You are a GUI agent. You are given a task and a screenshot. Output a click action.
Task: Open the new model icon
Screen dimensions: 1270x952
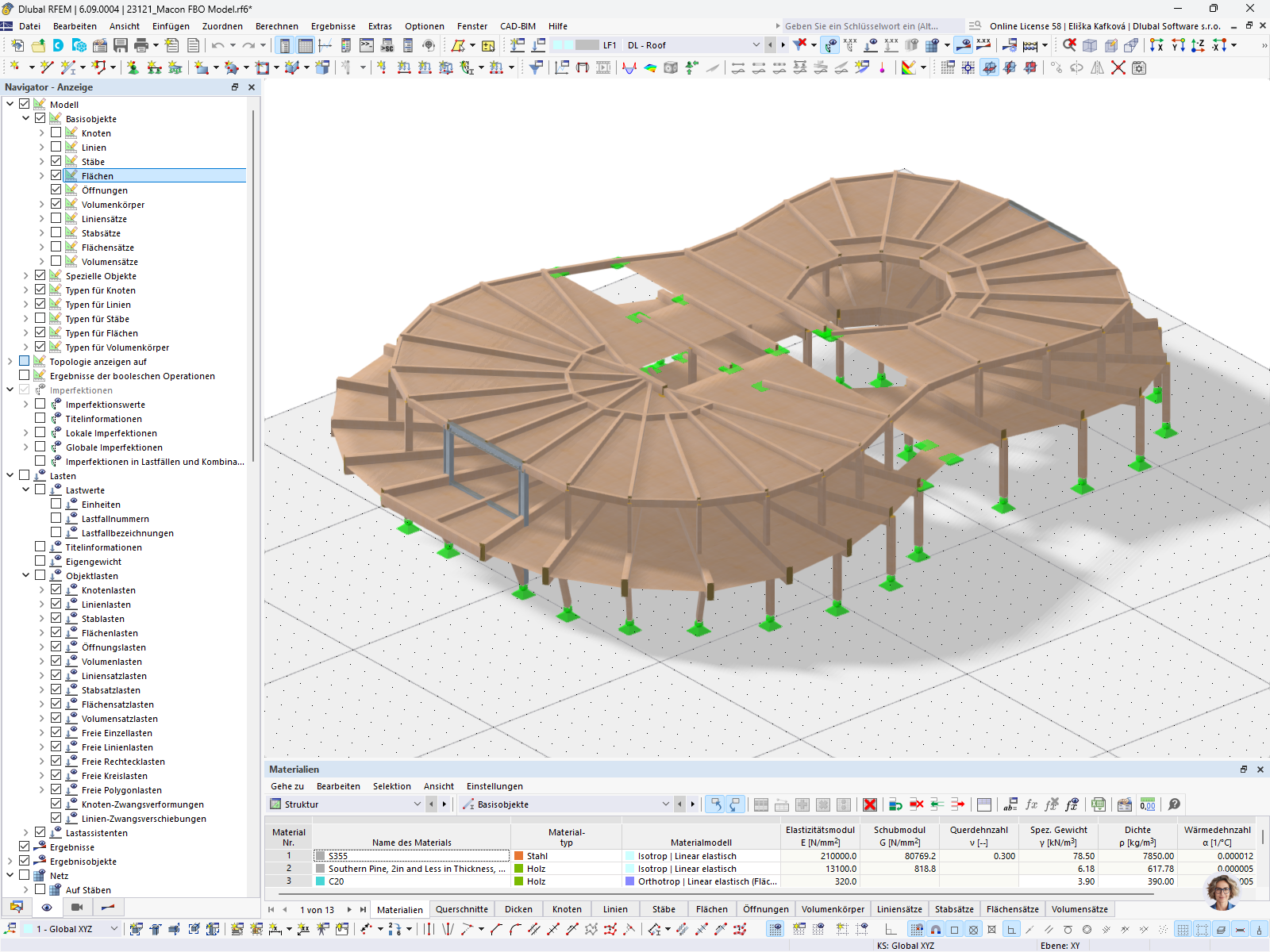(17, 45)
